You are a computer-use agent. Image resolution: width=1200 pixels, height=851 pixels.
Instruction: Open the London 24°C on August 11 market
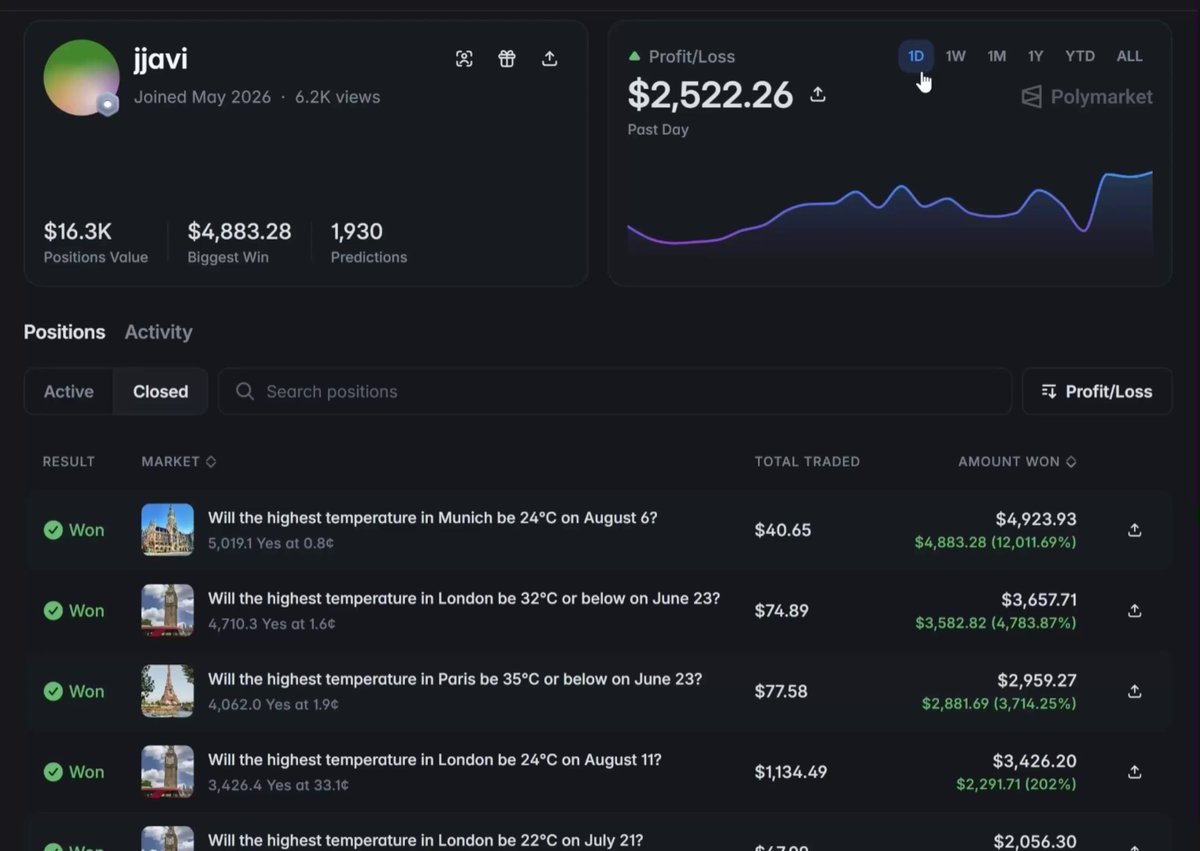coord(435,760)
